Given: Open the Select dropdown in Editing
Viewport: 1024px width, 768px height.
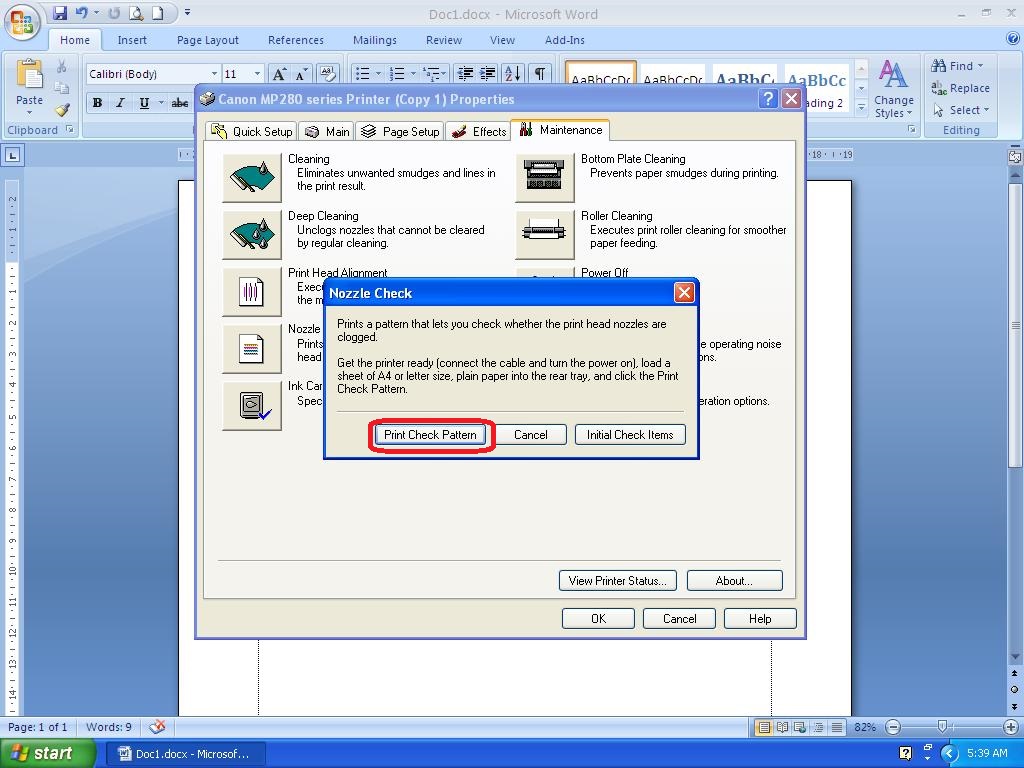Looking at the screenshot, I should pyautogui.click(x=961, y=110).
